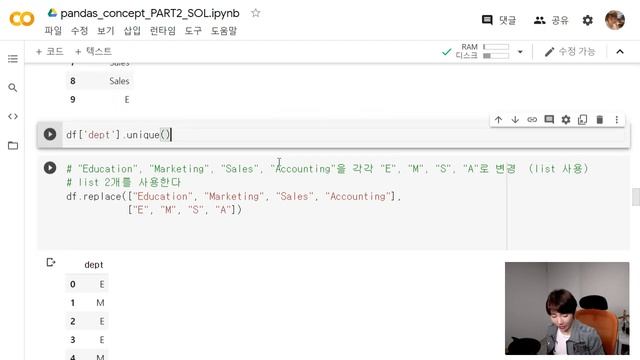Open the table of contents sidebar

13,59
